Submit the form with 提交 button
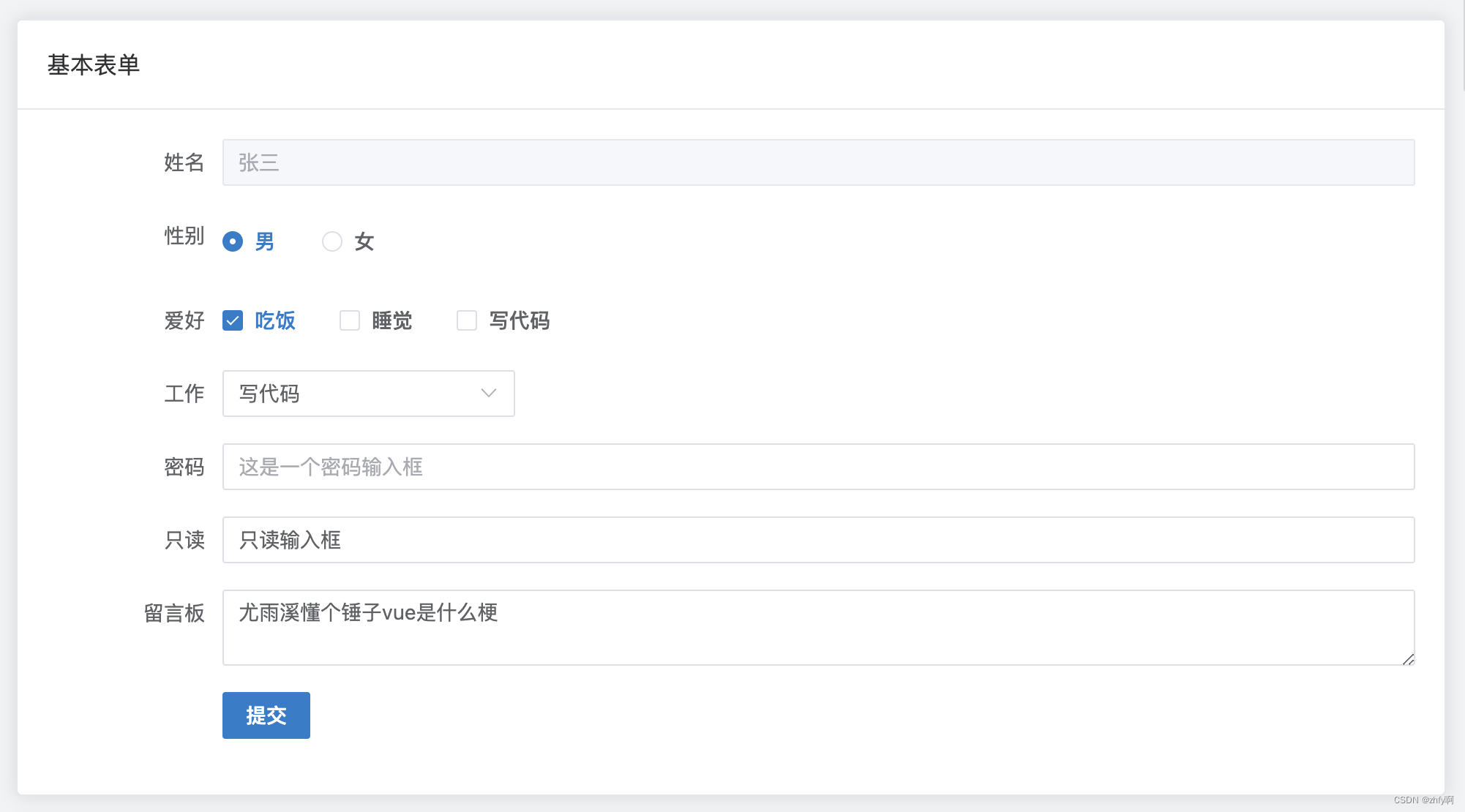 point(266,715)
